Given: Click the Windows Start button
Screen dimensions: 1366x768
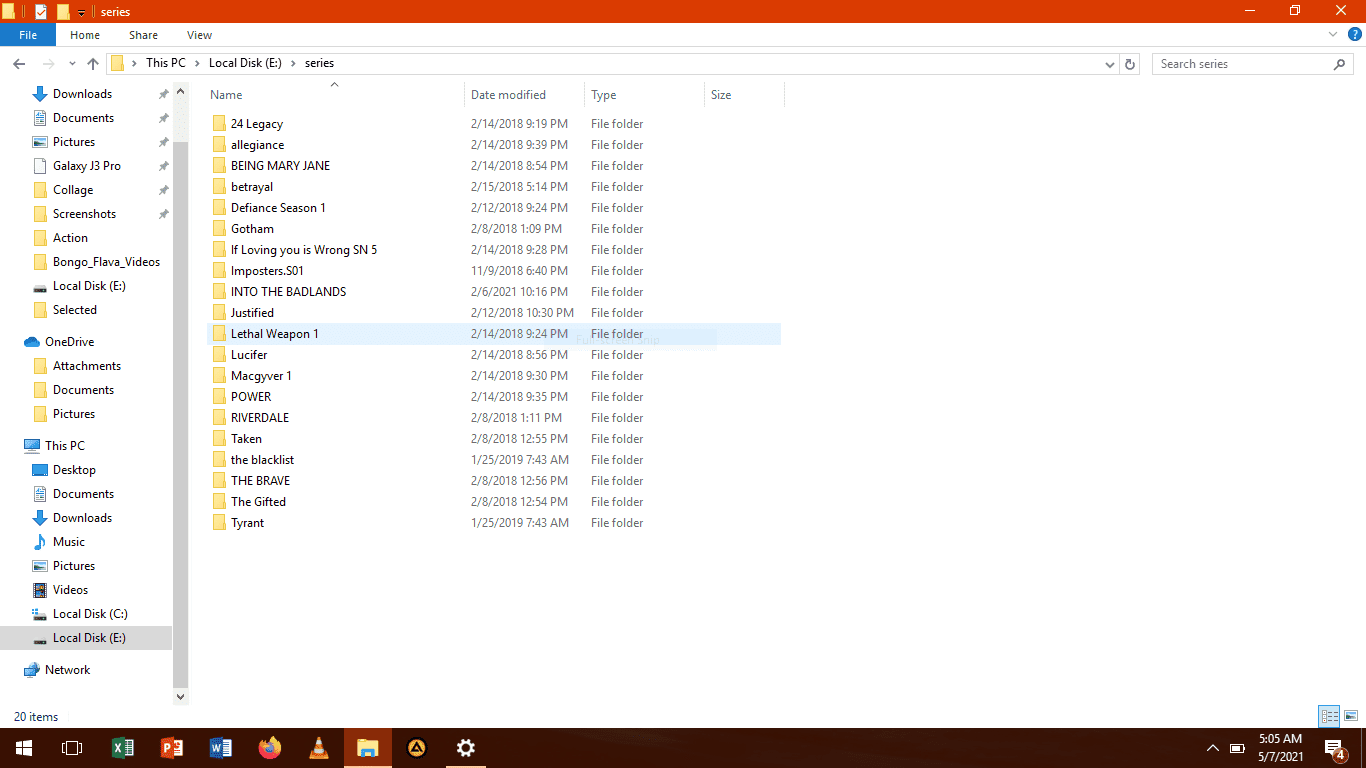Looking at the screenshot, I should click(24, 747).
